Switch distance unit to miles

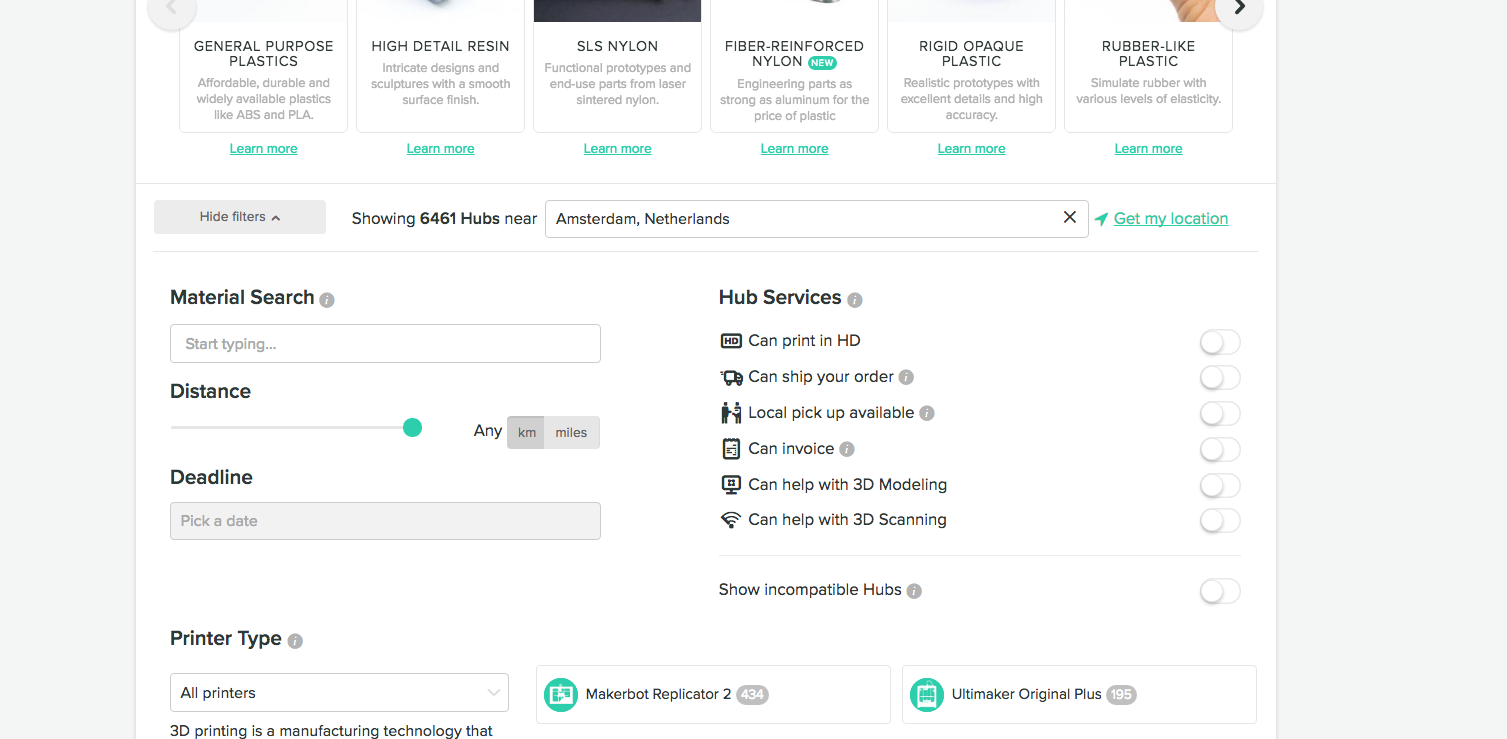tap(571, 433)
